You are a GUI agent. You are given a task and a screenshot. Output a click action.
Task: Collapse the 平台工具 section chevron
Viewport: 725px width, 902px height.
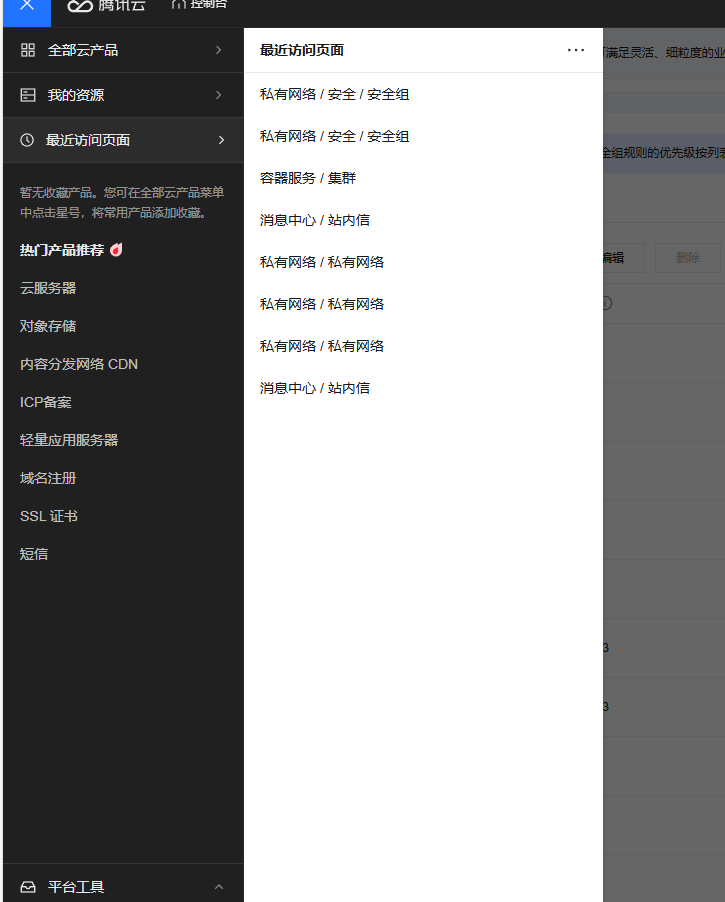(219, 887)
